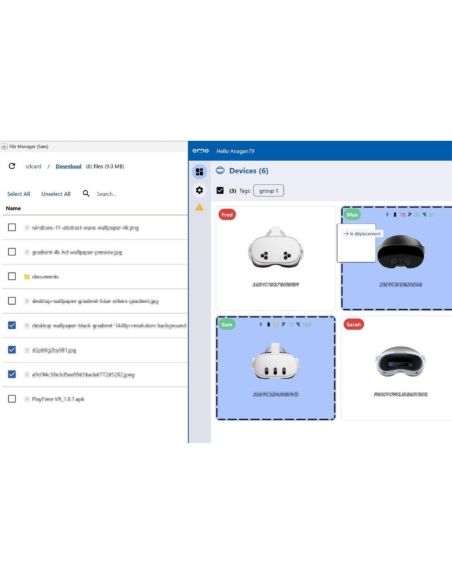Click the serial number under Sarah's headset
Screen dimensions: 452x584
coord(401,394)
